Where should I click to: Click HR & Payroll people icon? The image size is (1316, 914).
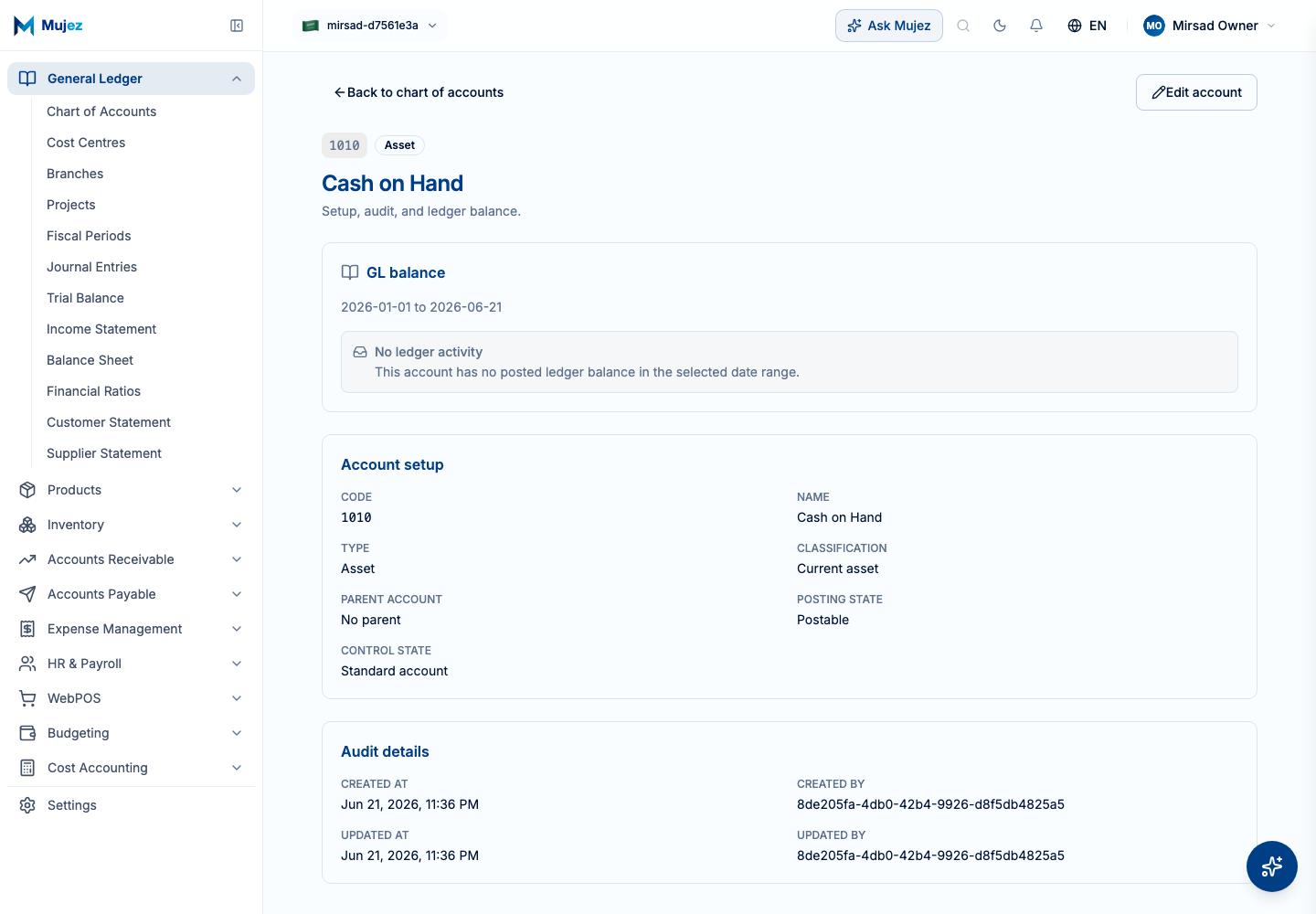pos(27,664)
